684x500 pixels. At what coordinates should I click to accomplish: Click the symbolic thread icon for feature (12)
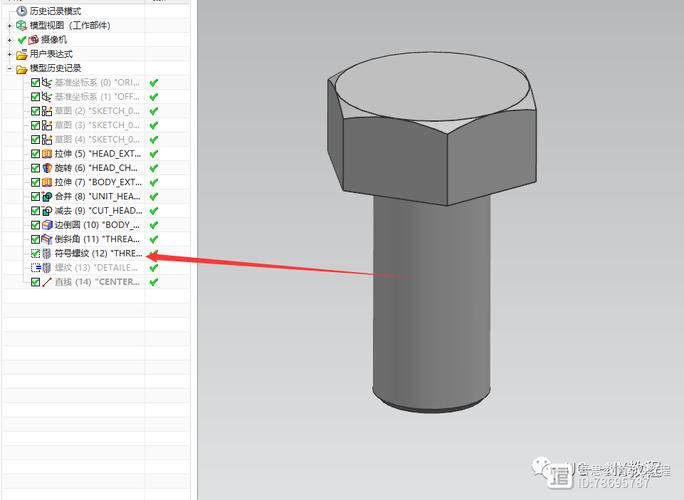click(47, 253)
